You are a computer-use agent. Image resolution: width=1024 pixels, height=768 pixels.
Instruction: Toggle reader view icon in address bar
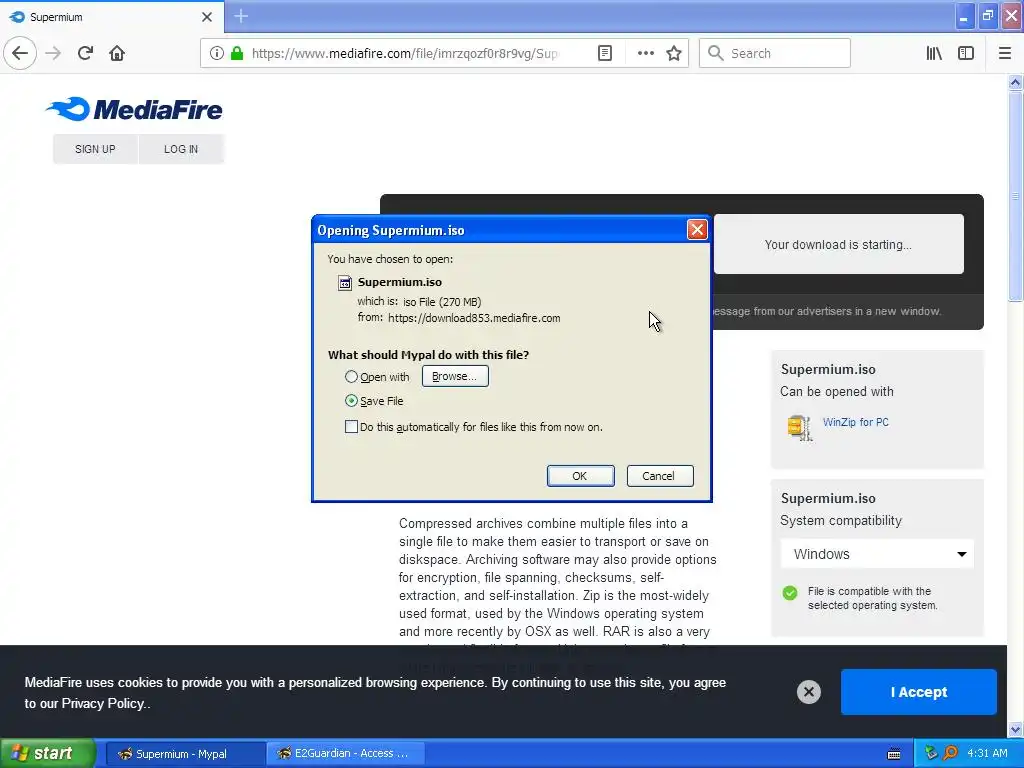(605, 53)
